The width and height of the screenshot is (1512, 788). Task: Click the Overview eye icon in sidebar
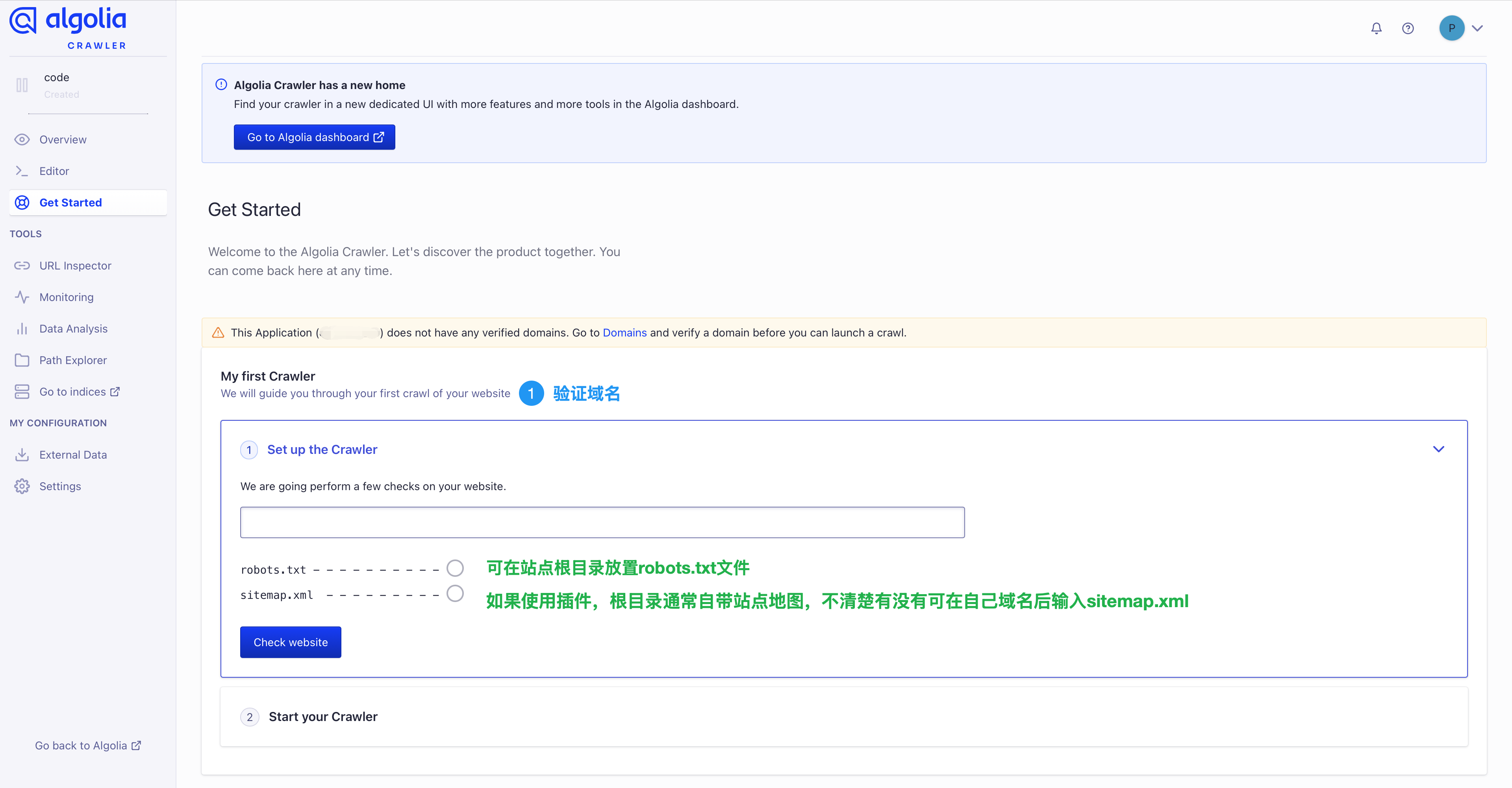click(22, 140)
